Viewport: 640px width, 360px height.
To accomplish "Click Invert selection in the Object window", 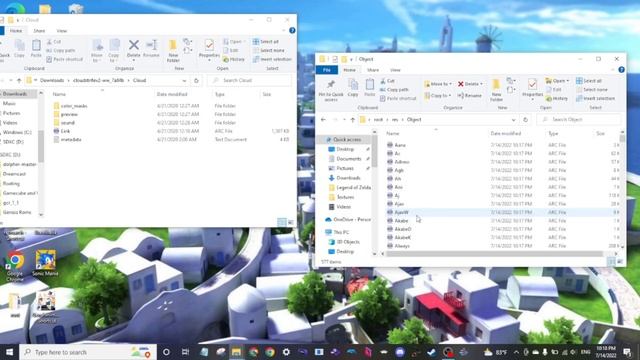I will 595,98.
